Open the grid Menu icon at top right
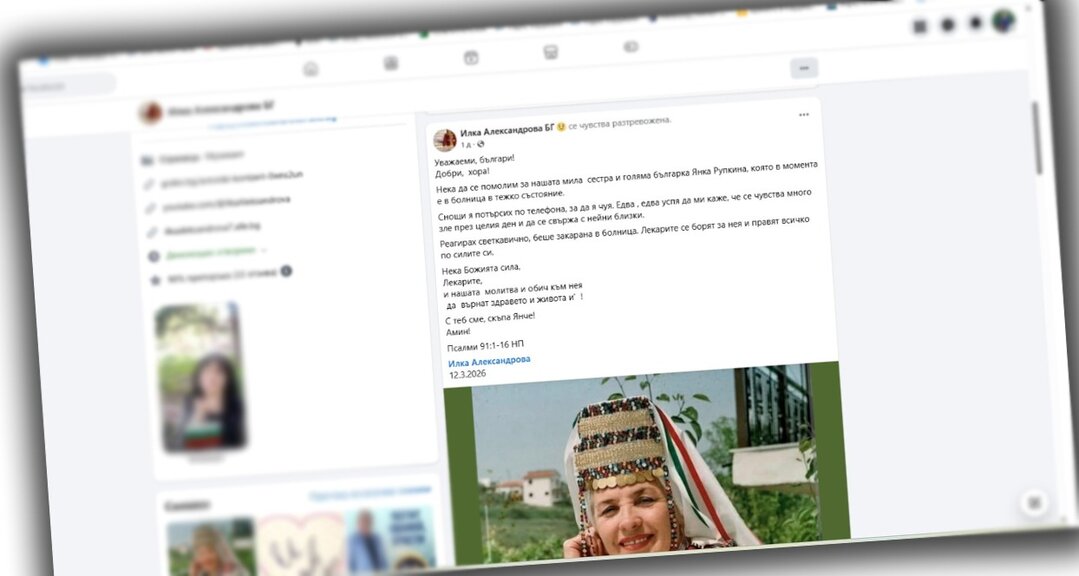 (920, 27)
